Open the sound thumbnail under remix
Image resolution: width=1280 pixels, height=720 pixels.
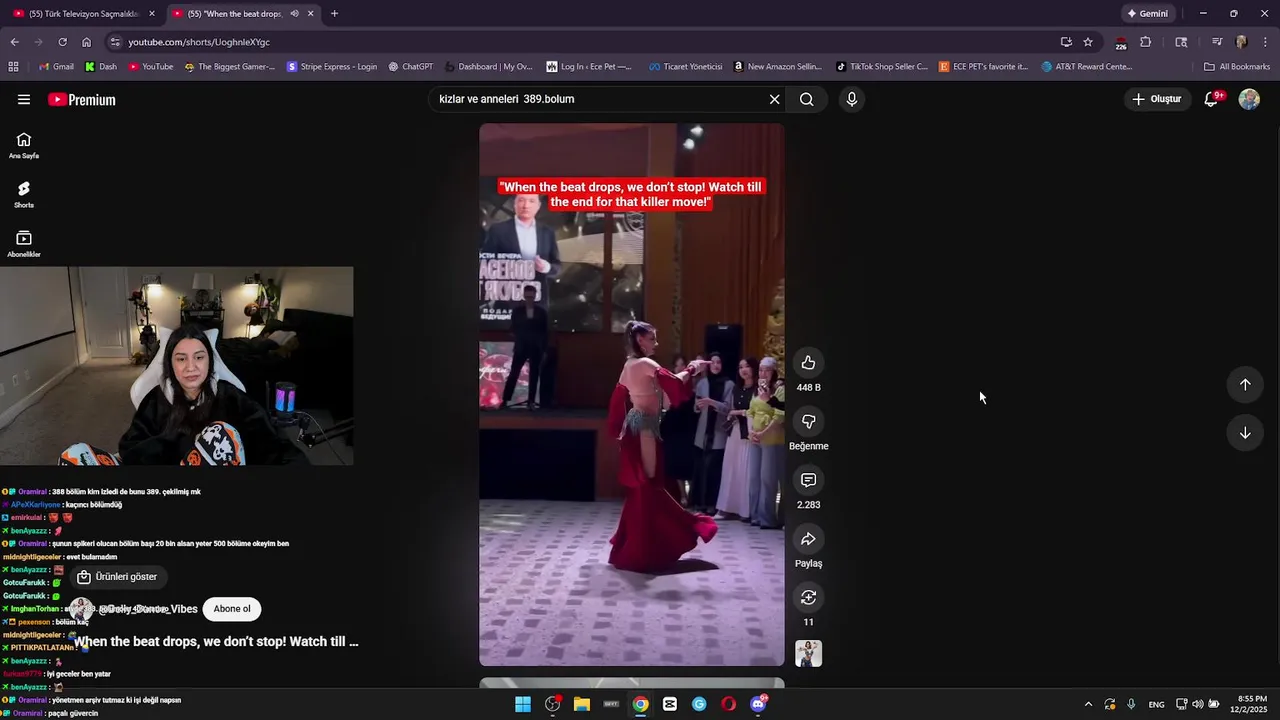click(x=808, y=653)
